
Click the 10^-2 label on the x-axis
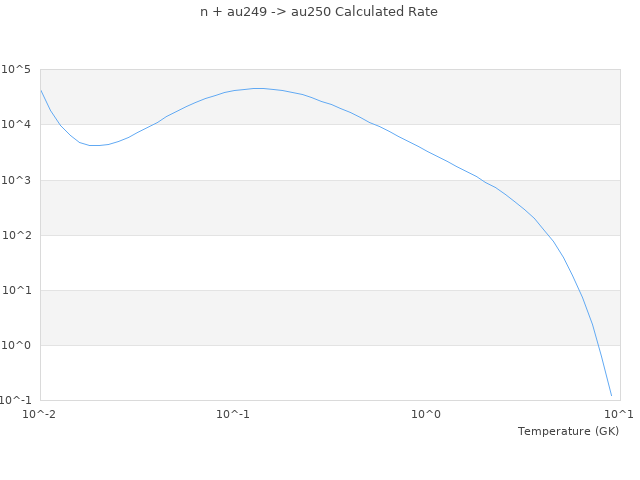coord(40,414)
